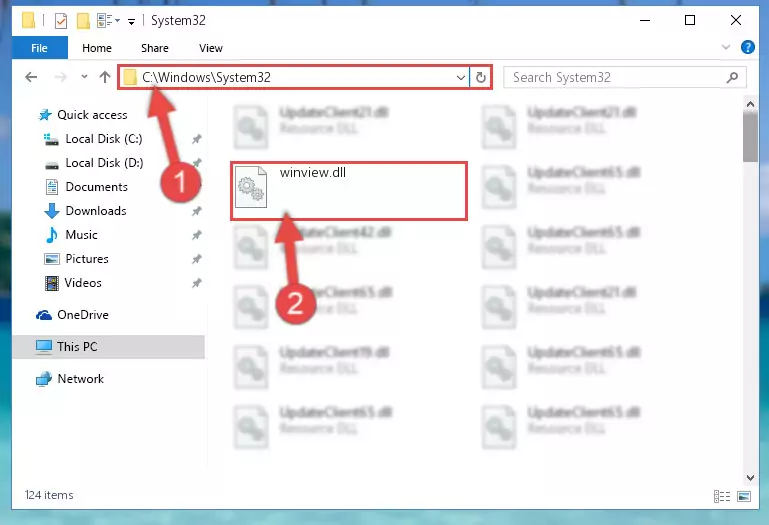This screenshot has height=525, width=769.
Task: Go back with the Back arrow
Action: point(31,77)
